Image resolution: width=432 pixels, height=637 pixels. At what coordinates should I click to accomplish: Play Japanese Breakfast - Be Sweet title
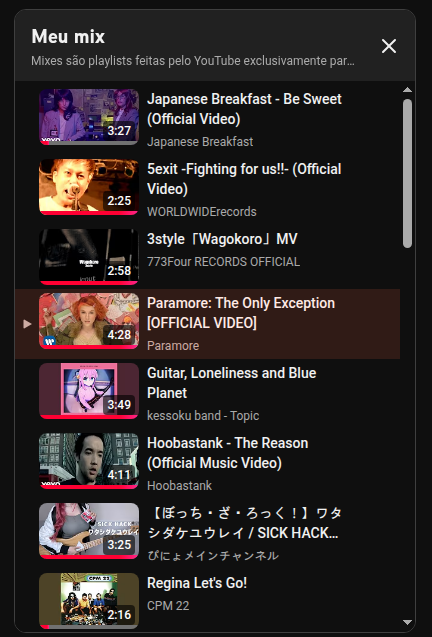(x=244, y=109)
